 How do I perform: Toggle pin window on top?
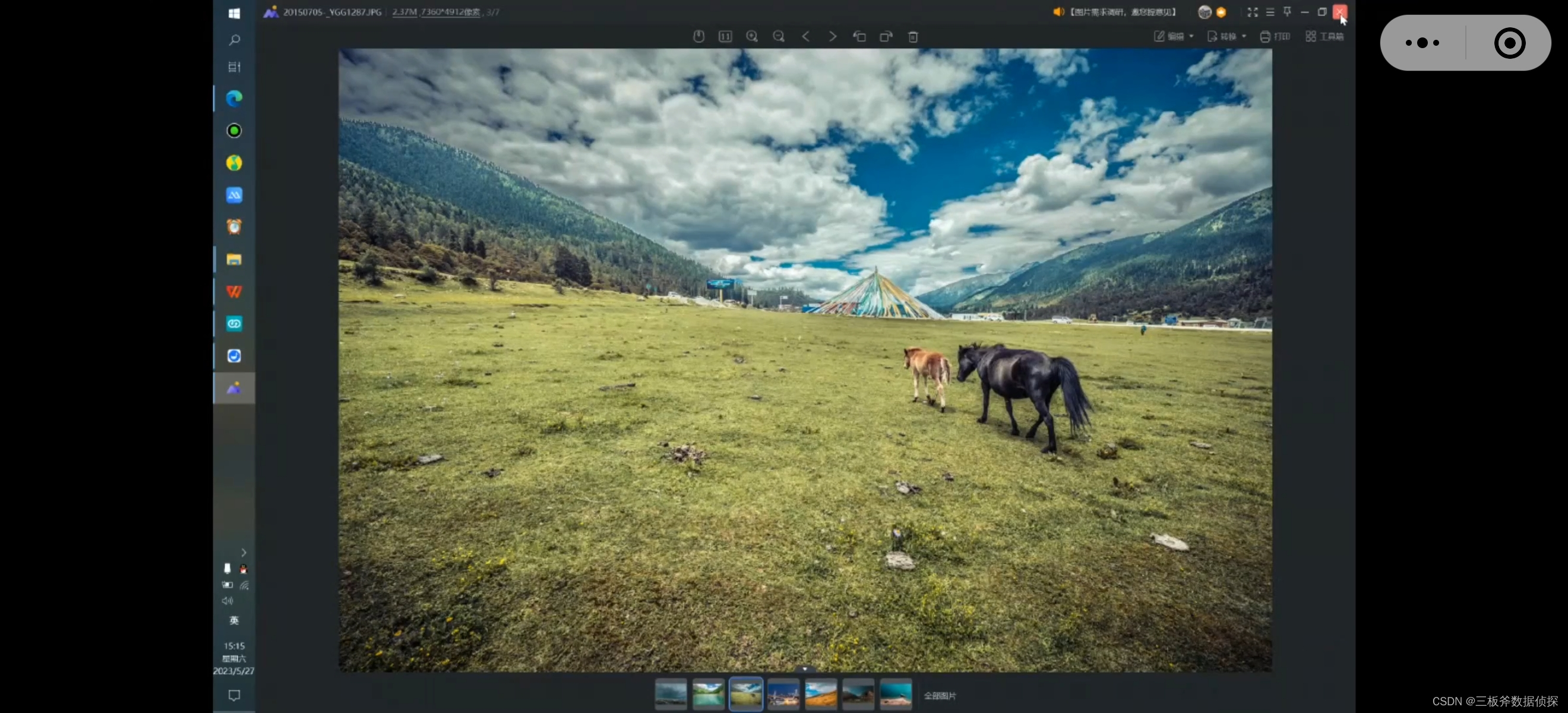[1288, 12]
